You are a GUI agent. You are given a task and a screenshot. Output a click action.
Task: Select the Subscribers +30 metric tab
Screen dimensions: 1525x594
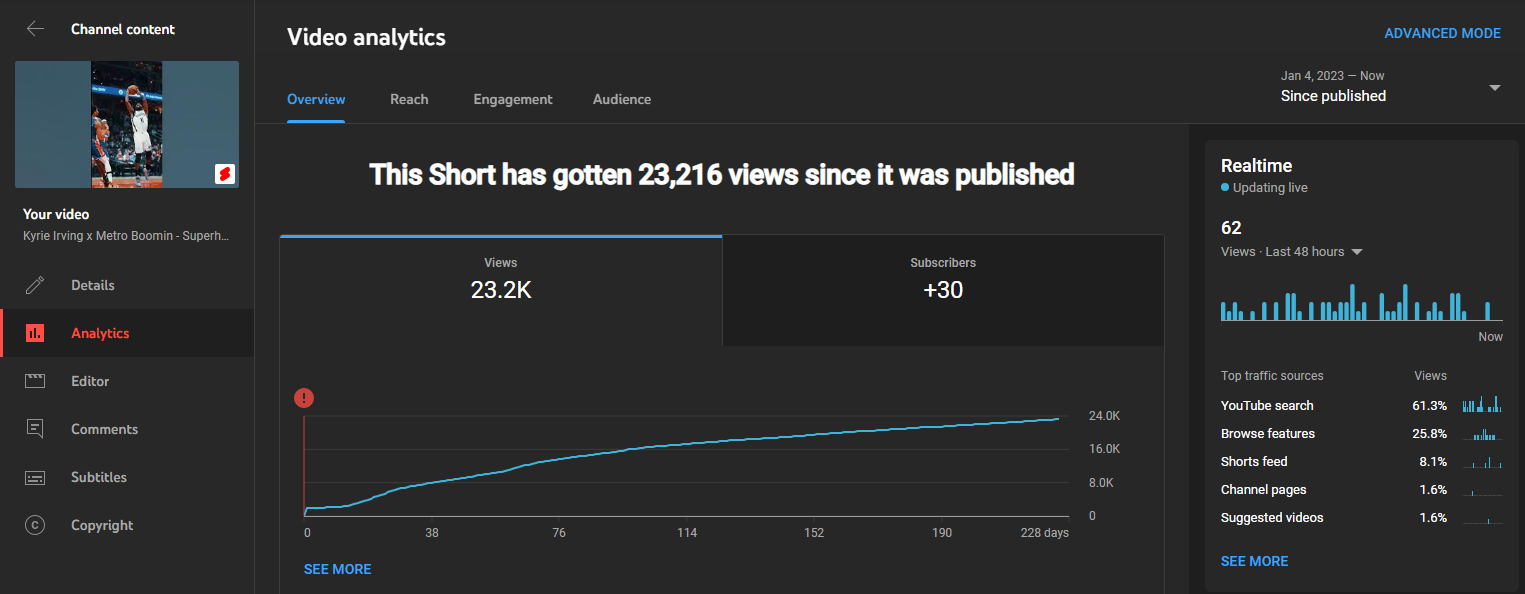(x=943, y=290)
